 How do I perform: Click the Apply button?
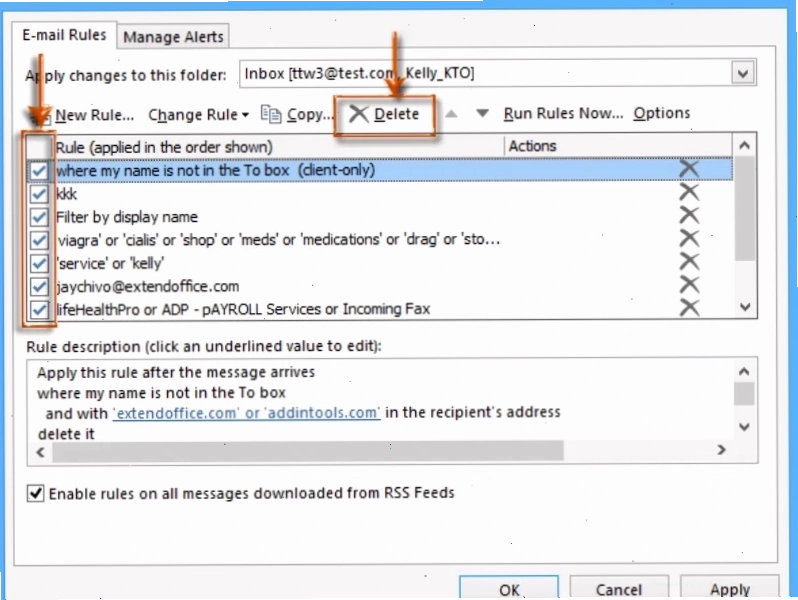[730, 589]
